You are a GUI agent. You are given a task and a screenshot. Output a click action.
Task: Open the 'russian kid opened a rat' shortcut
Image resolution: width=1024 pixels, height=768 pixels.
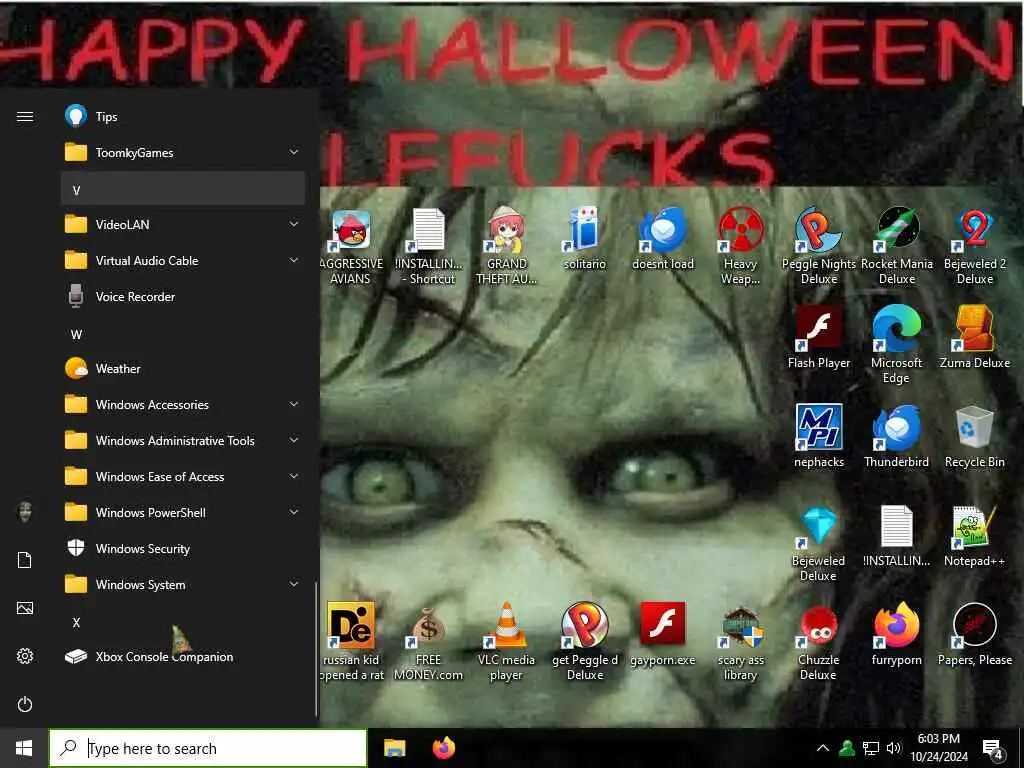click(x=351, y=642)
